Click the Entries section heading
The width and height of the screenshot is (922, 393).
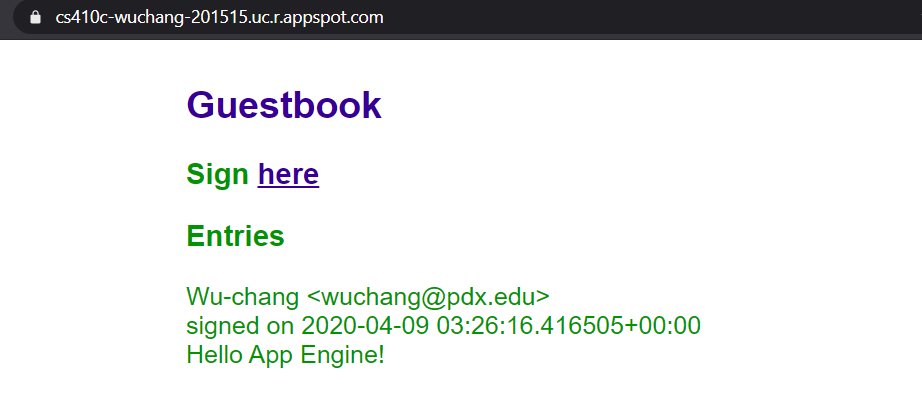click(235, 237)
